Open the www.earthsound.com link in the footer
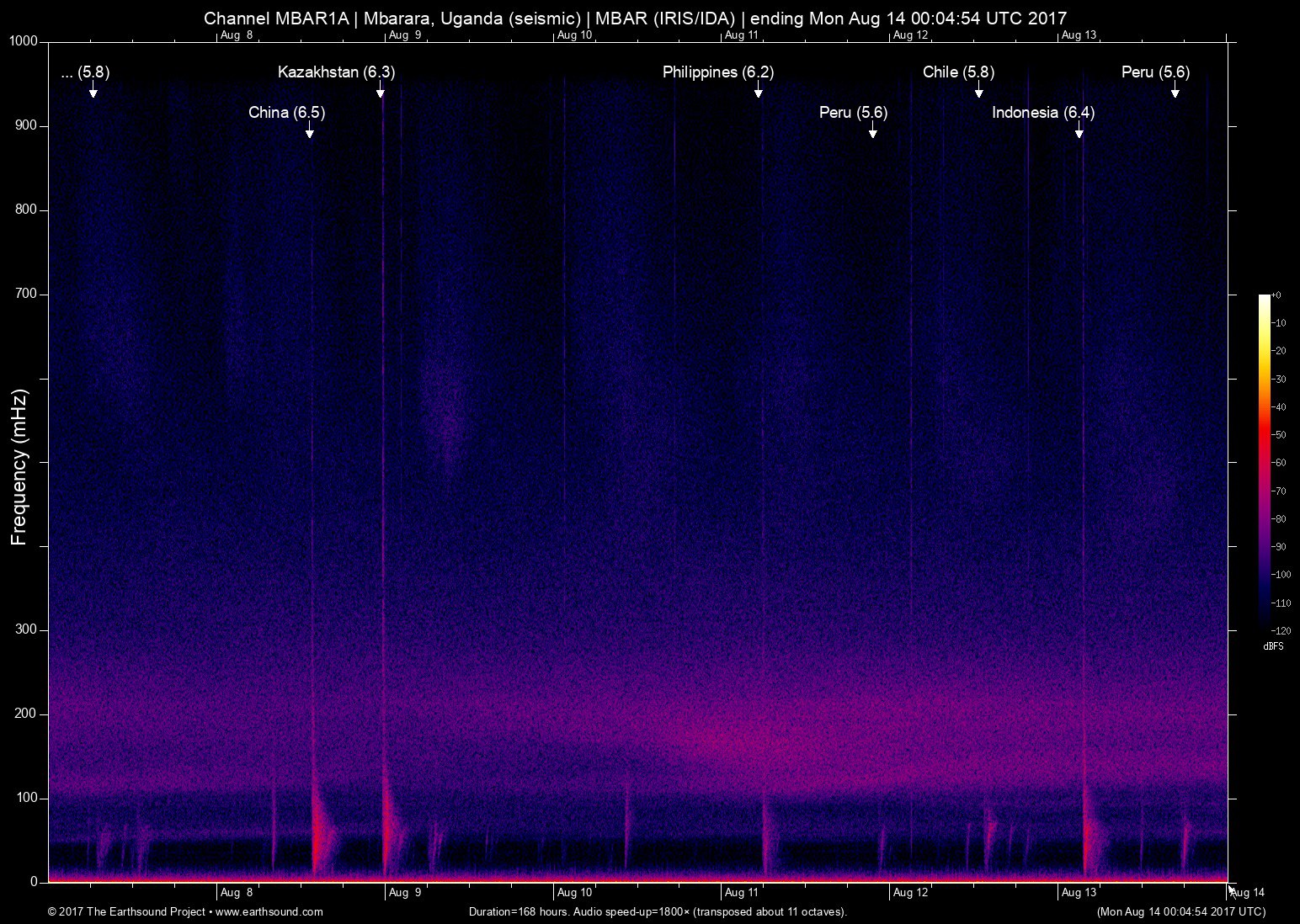The width and height of the screenshot is (1300, 924). pos(269,911)
